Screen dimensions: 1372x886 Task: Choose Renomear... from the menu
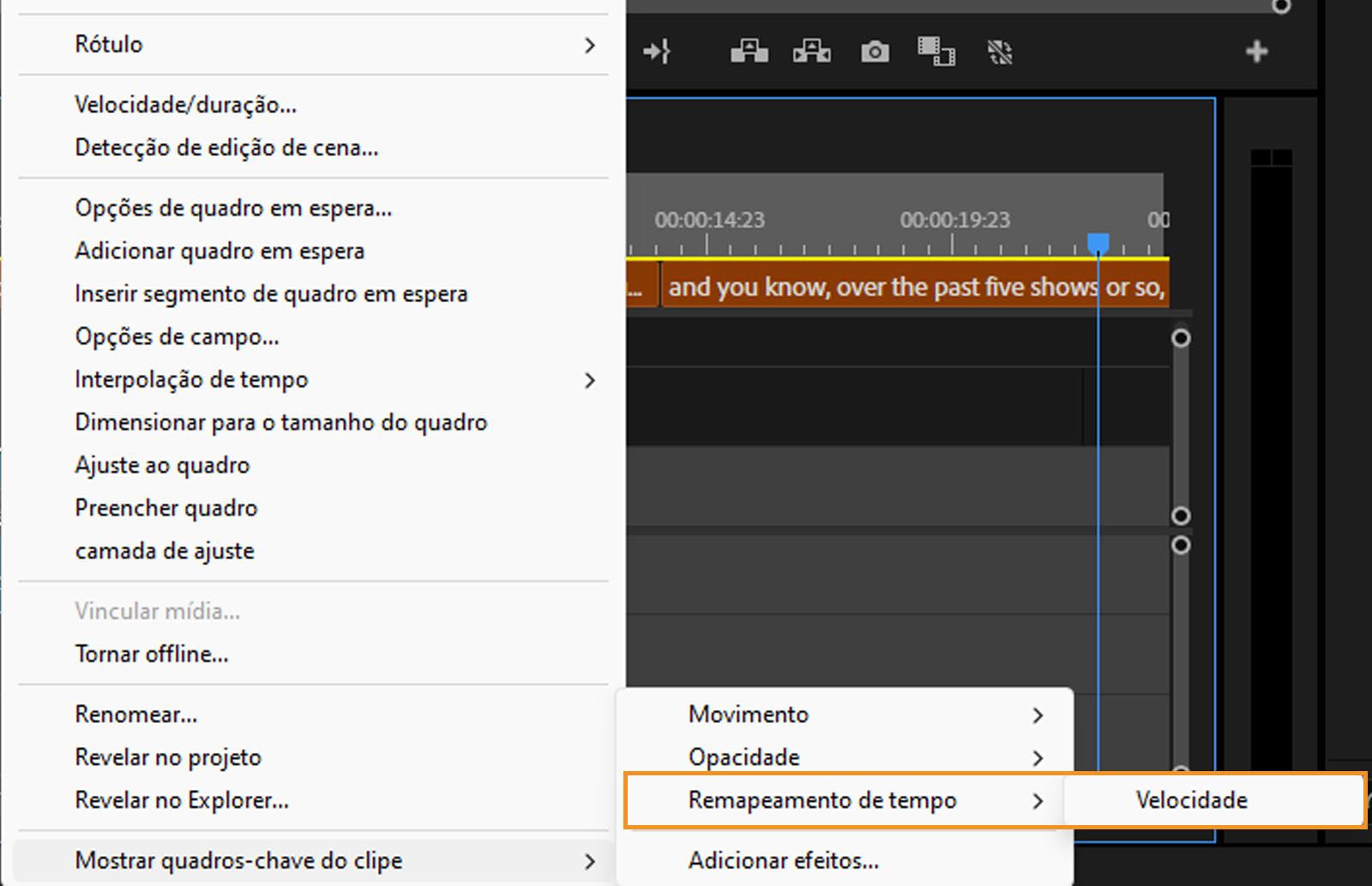click(135, 714)
